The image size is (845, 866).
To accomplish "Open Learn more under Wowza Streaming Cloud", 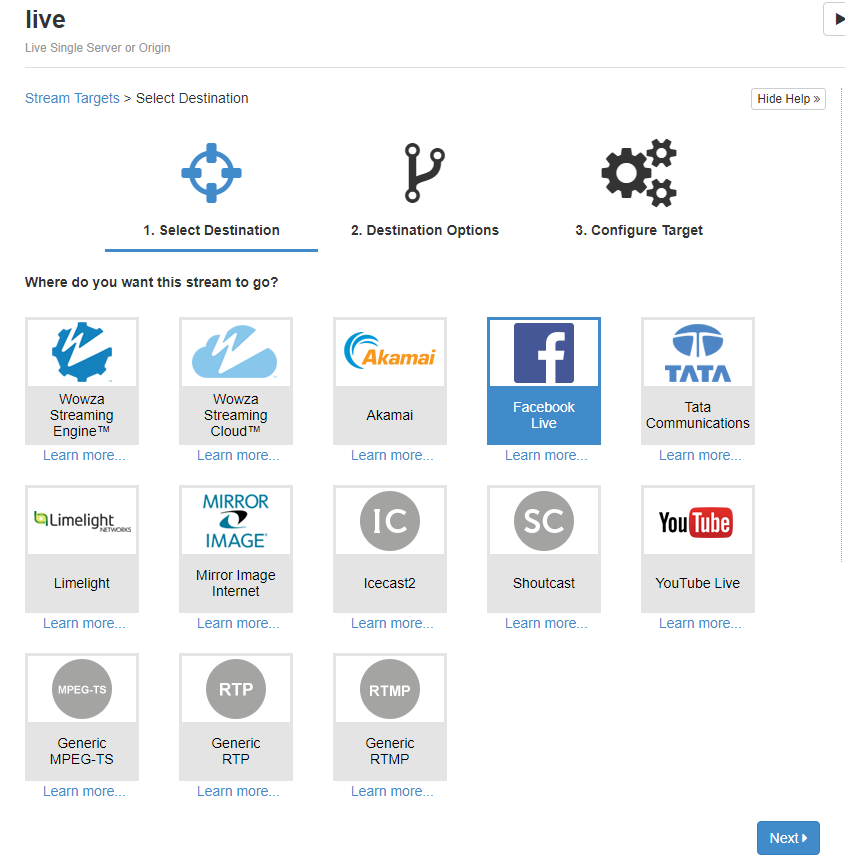I will 238,455.
